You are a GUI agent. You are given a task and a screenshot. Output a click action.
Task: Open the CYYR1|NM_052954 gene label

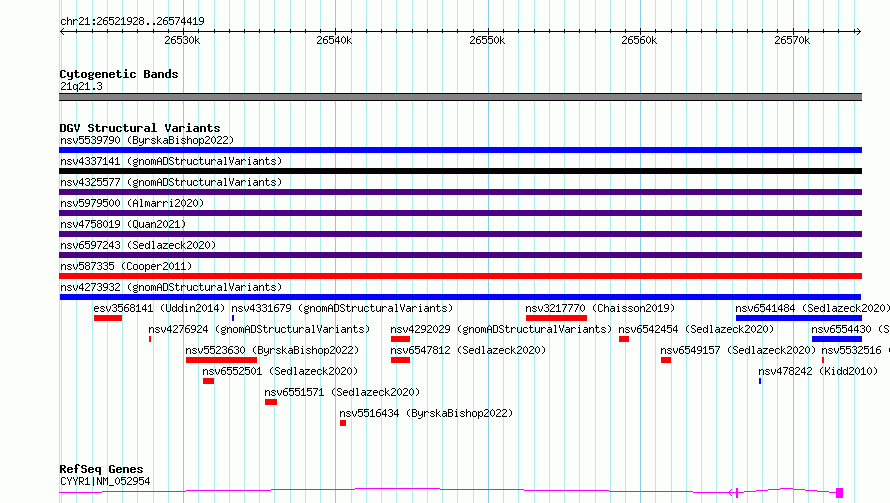(105, 481)
